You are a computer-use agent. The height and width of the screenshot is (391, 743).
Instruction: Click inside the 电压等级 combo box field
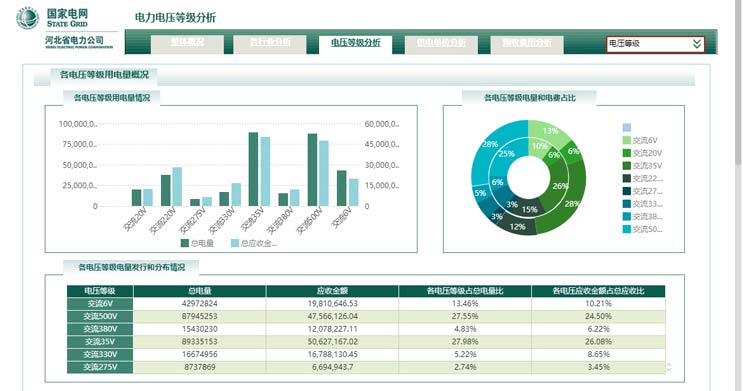coord(655,44)
